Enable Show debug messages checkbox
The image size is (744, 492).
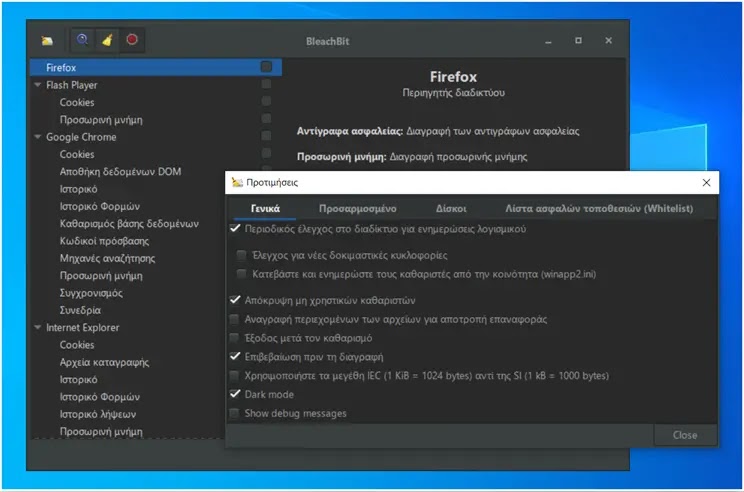pos(234,413)
